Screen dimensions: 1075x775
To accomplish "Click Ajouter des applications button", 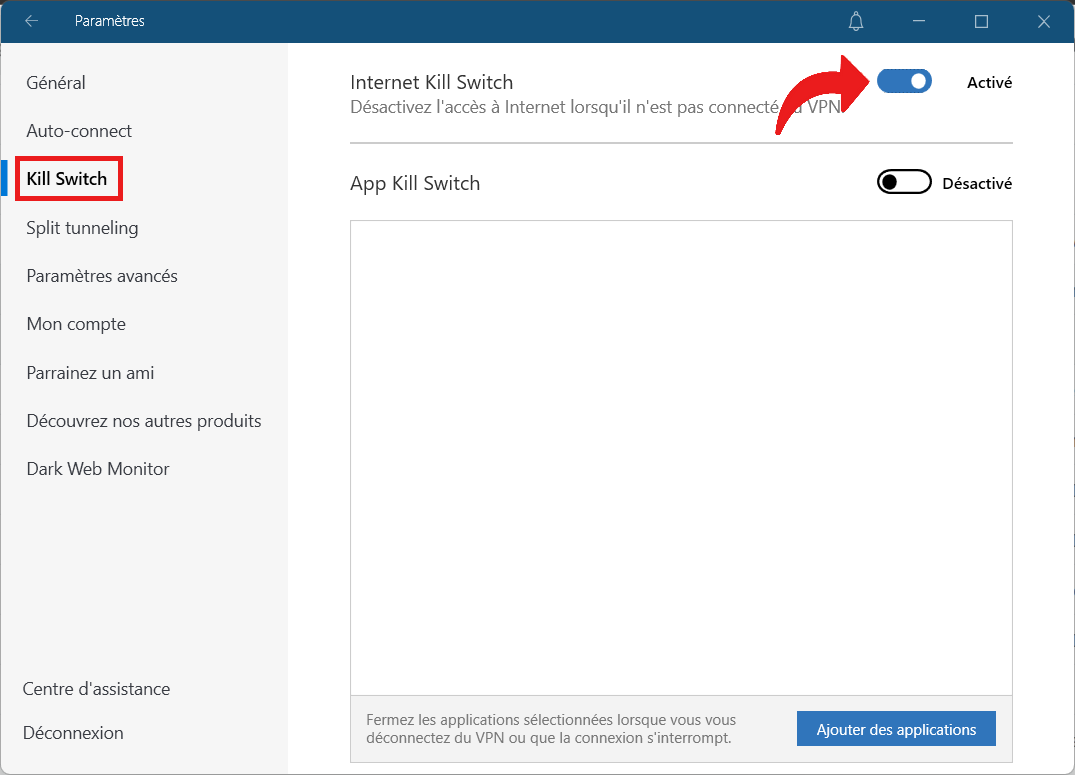I will click(896, 729).
